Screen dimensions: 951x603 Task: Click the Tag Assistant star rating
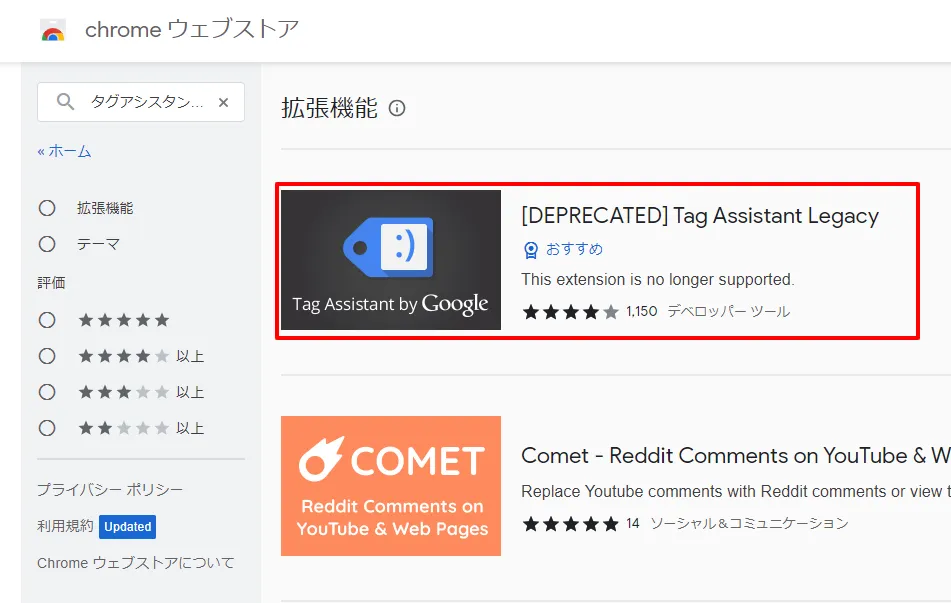571,312
